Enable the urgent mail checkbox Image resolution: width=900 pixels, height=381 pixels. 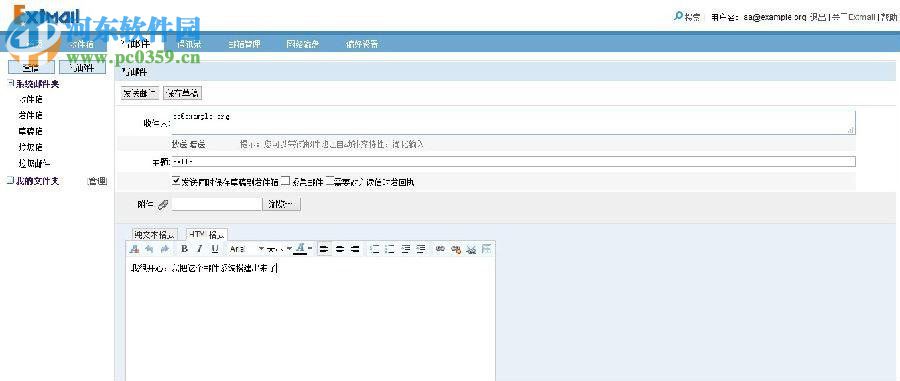285,181
